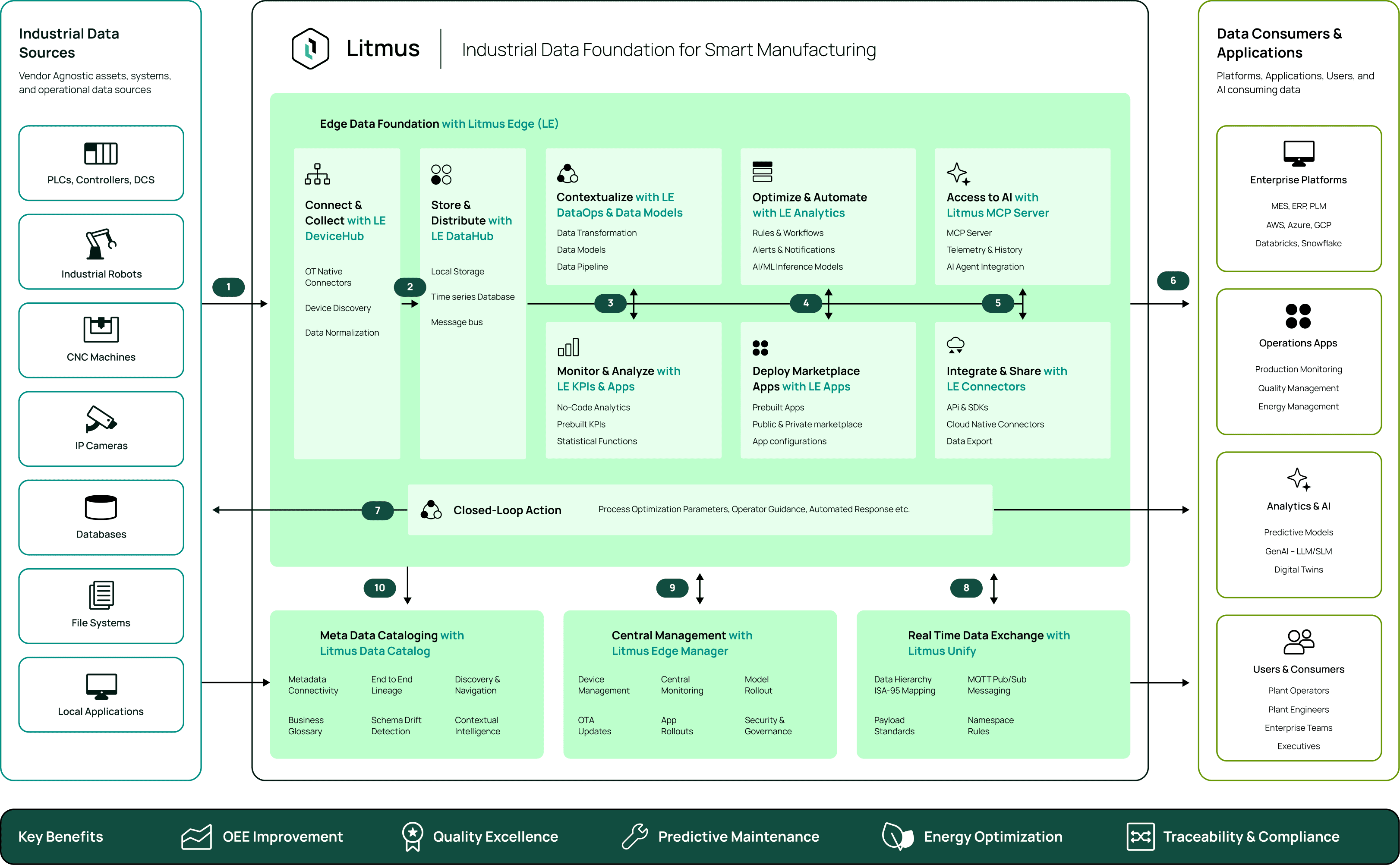Click the Closed-Loop Action icon
The height and width of the screenshot is (865, 1400).
(x=431, y=510)
